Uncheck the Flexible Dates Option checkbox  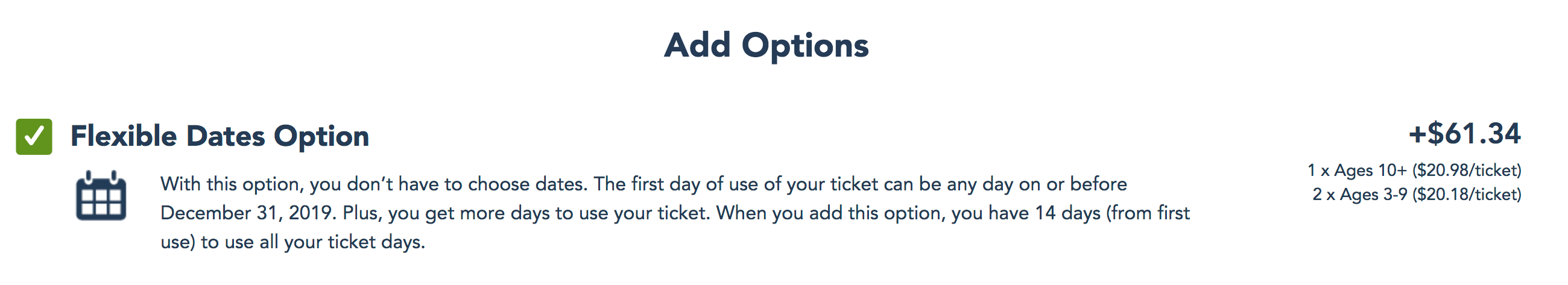click(34, 136)
